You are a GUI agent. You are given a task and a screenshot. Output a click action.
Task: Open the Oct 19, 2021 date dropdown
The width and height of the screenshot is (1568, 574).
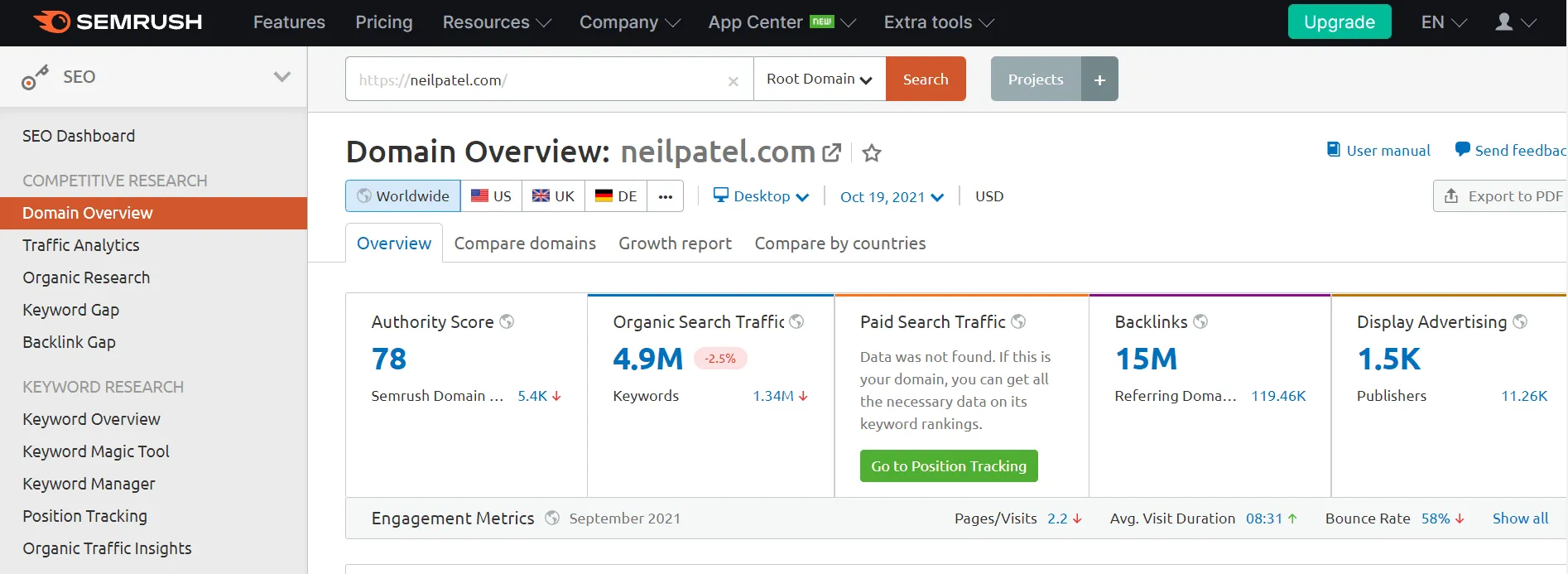point(892,197)
